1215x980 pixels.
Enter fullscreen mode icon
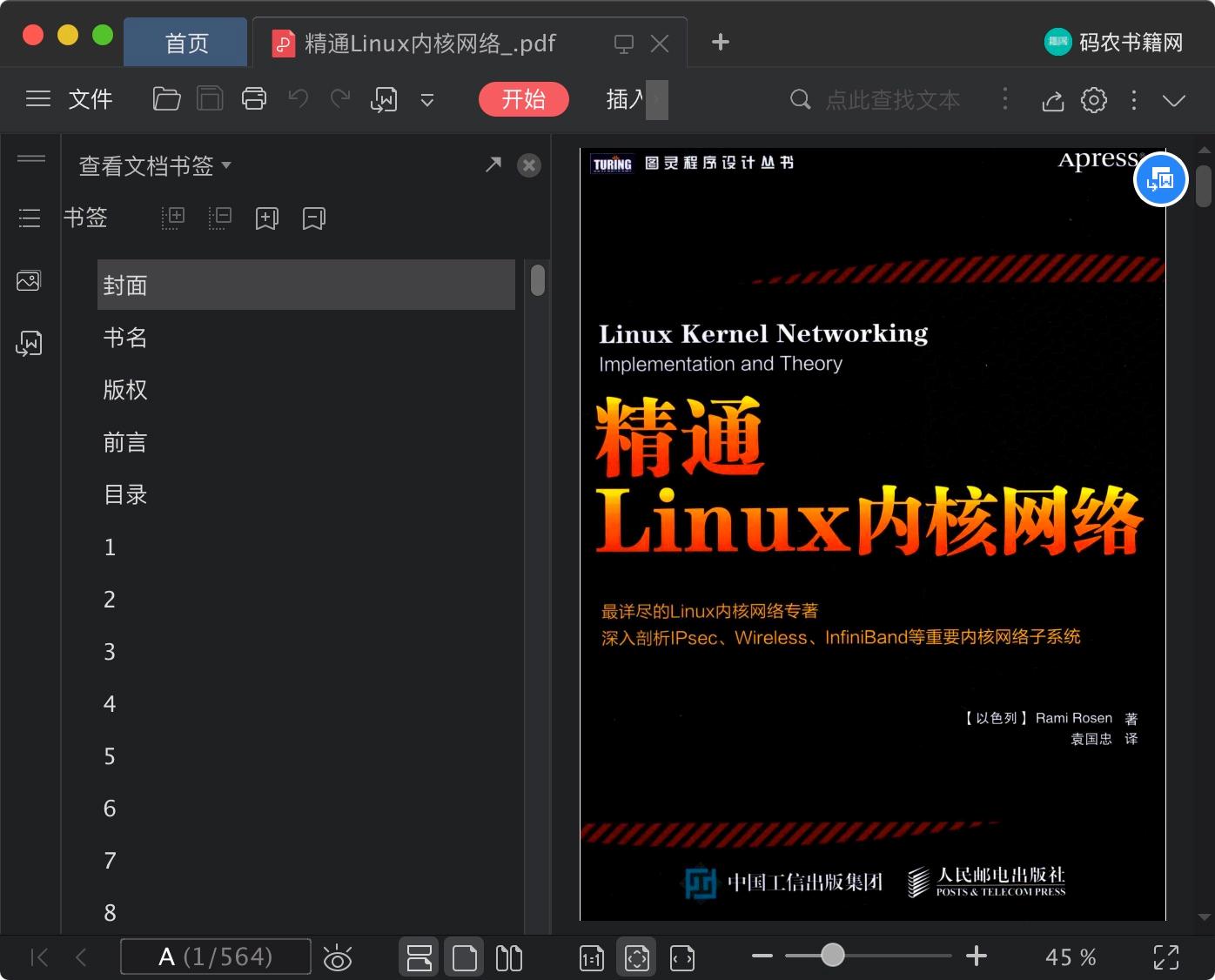pyautogui.click(x=1166, y=957)
